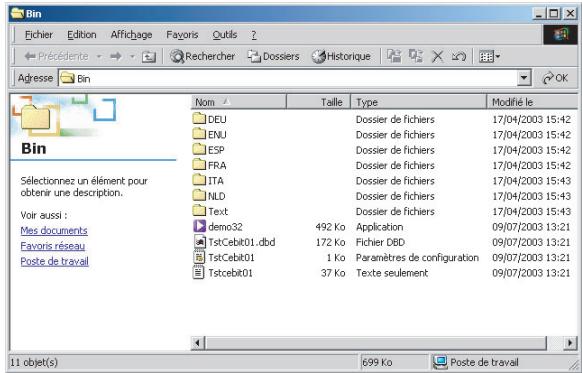Follow the Poste de travail link

point(55,261)
